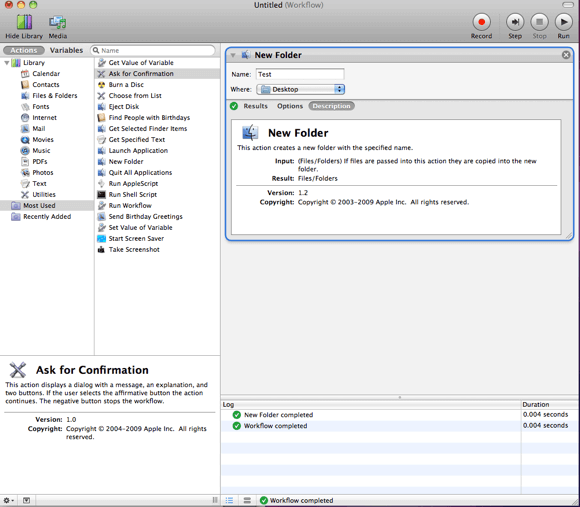Screen dimensions: 580x507
Task: Collapse New Folder action disclosure triangle
Action: pyautogui.click(x=233, y=55)
